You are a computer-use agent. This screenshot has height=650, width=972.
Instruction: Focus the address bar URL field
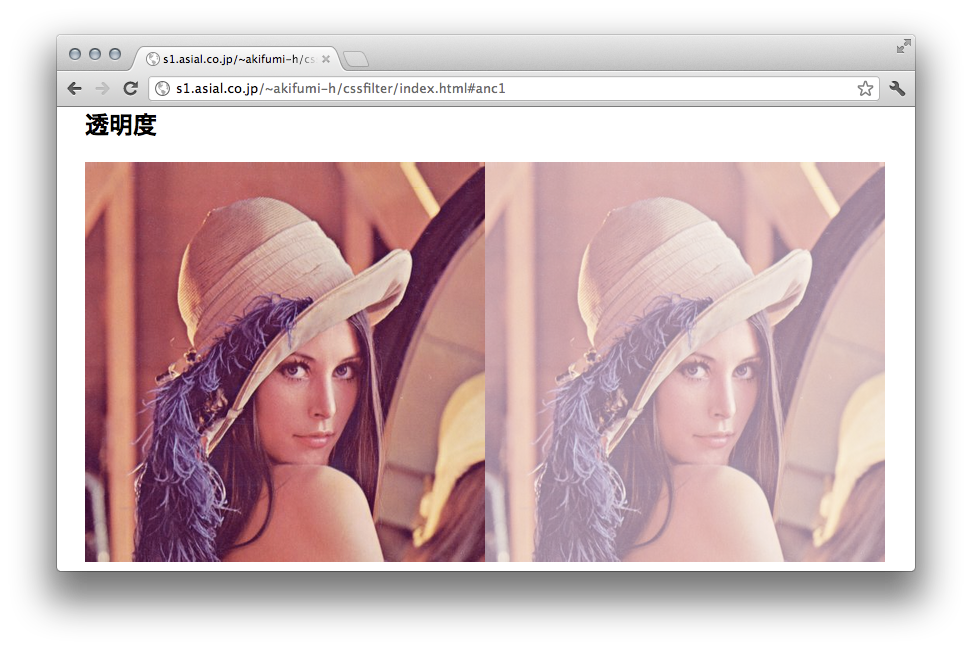500,89
